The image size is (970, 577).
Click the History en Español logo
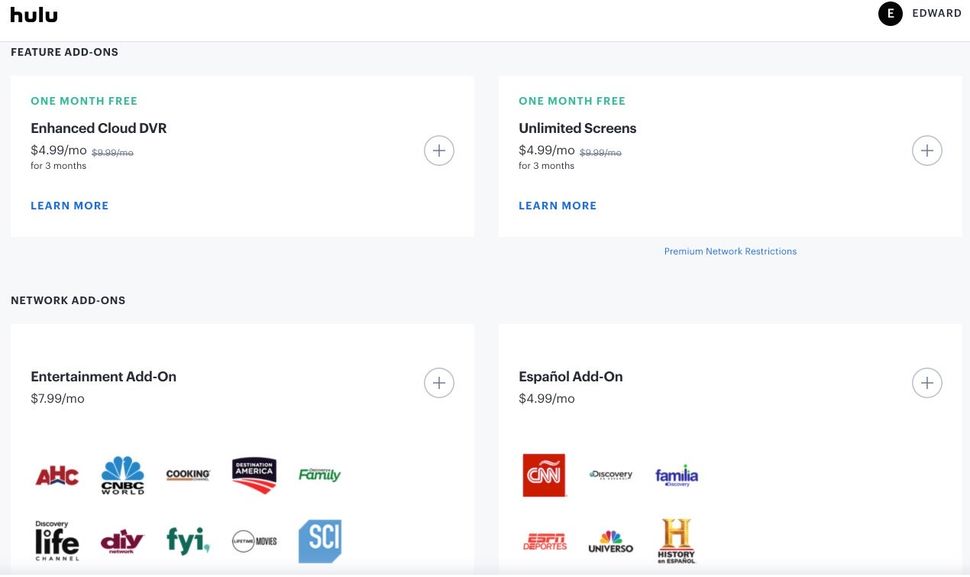pos(677,541)
